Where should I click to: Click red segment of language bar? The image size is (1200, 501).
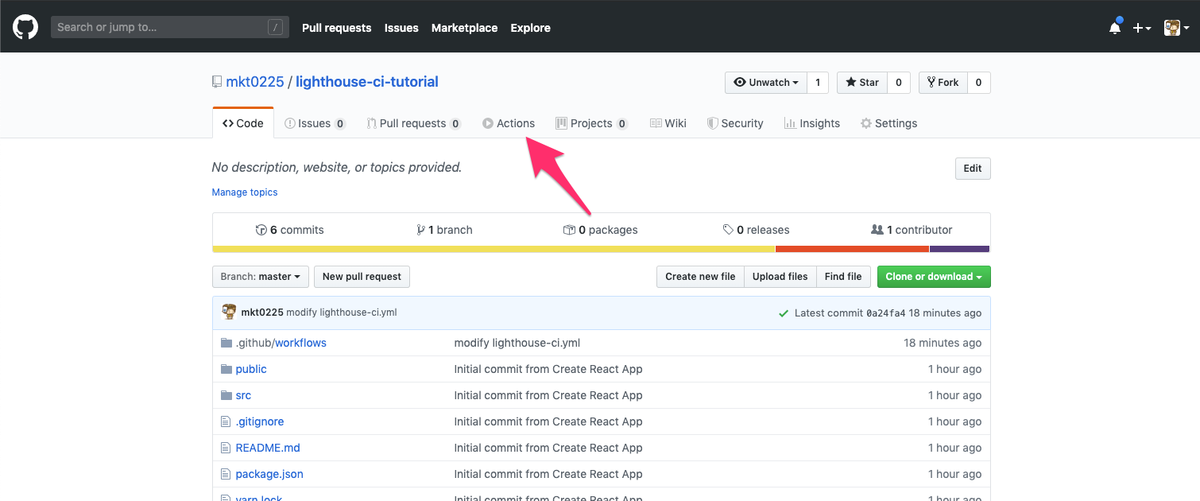click(x=853, y=249)
